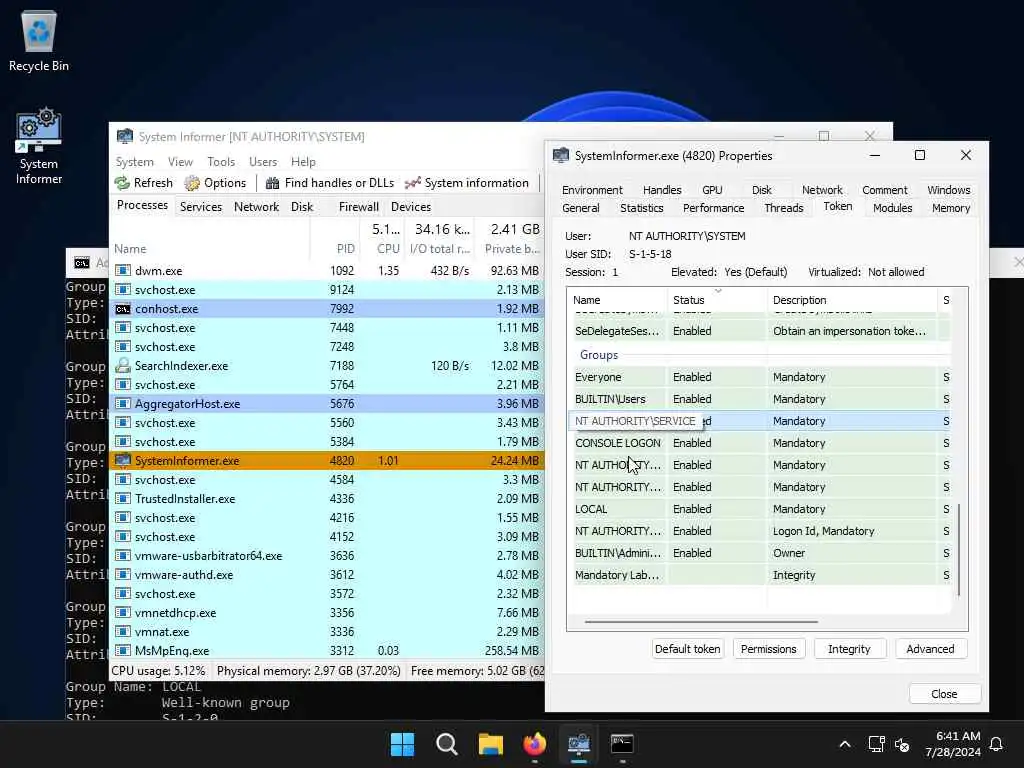The width and height of the screenshot is (1024, 768).
Task: Open the View menu
Action: point(180,161)
